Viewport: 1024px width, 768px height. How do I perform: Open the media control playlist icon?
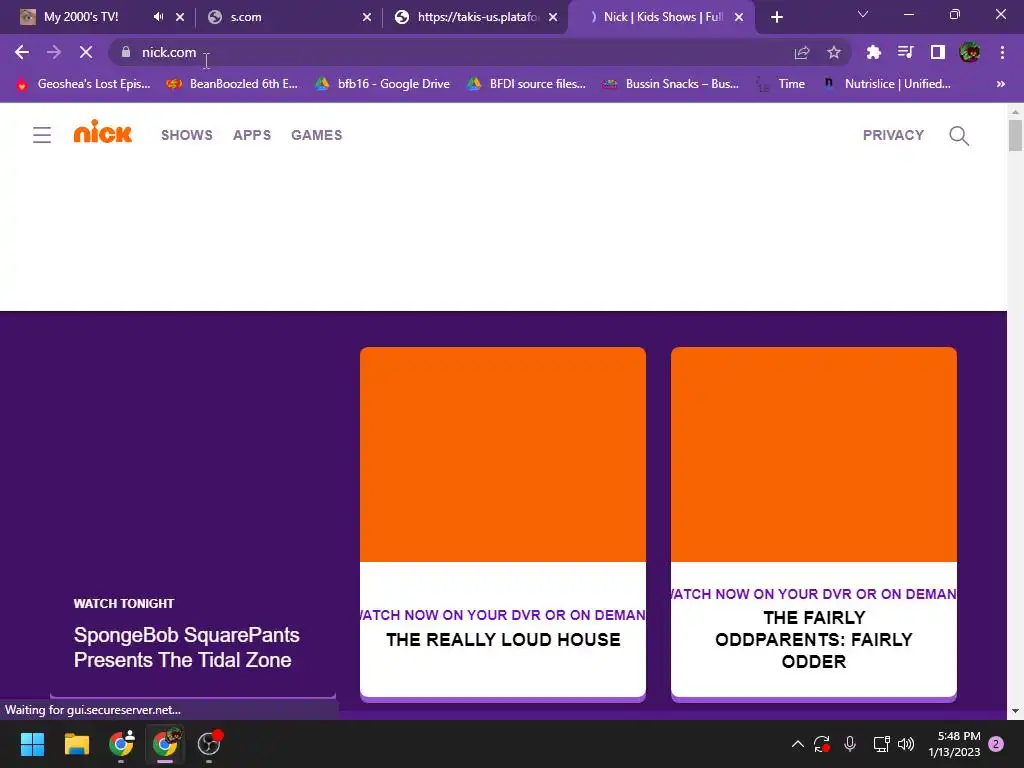click(905, 52)
